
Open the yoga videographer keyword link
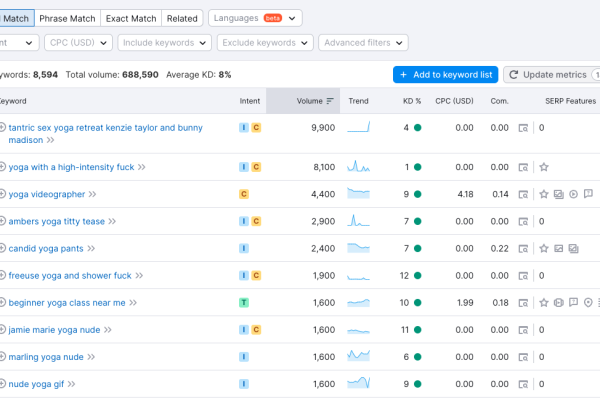click(x=47, y=194)
